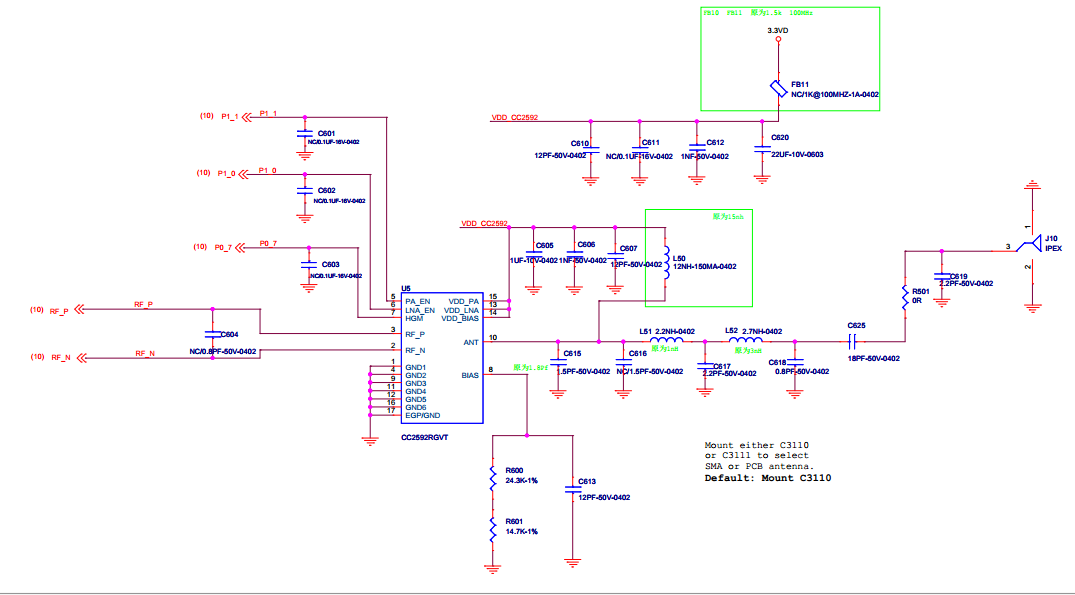This screenshot has height=595, width=1075.
Task: Click the J10 IPEX connector symbol
Action: pos(1030,243)
